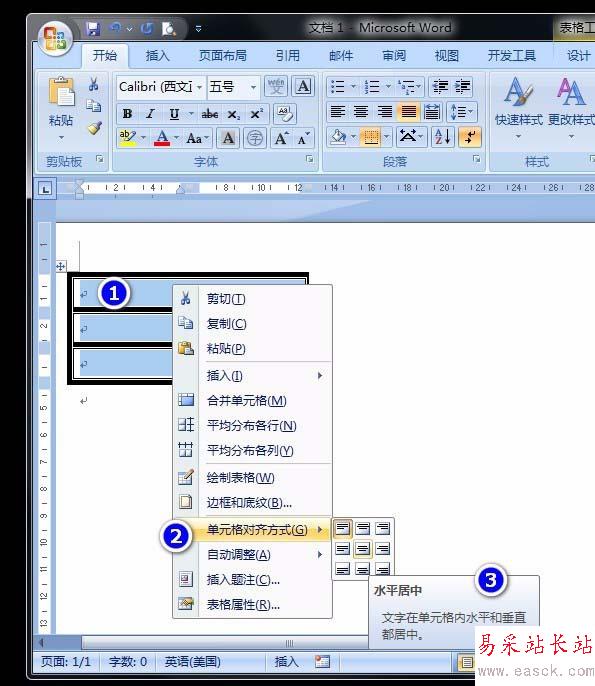595x686 pixels.
Task: Switch to the 视图 ribbon tab
Action: (447, 56)
